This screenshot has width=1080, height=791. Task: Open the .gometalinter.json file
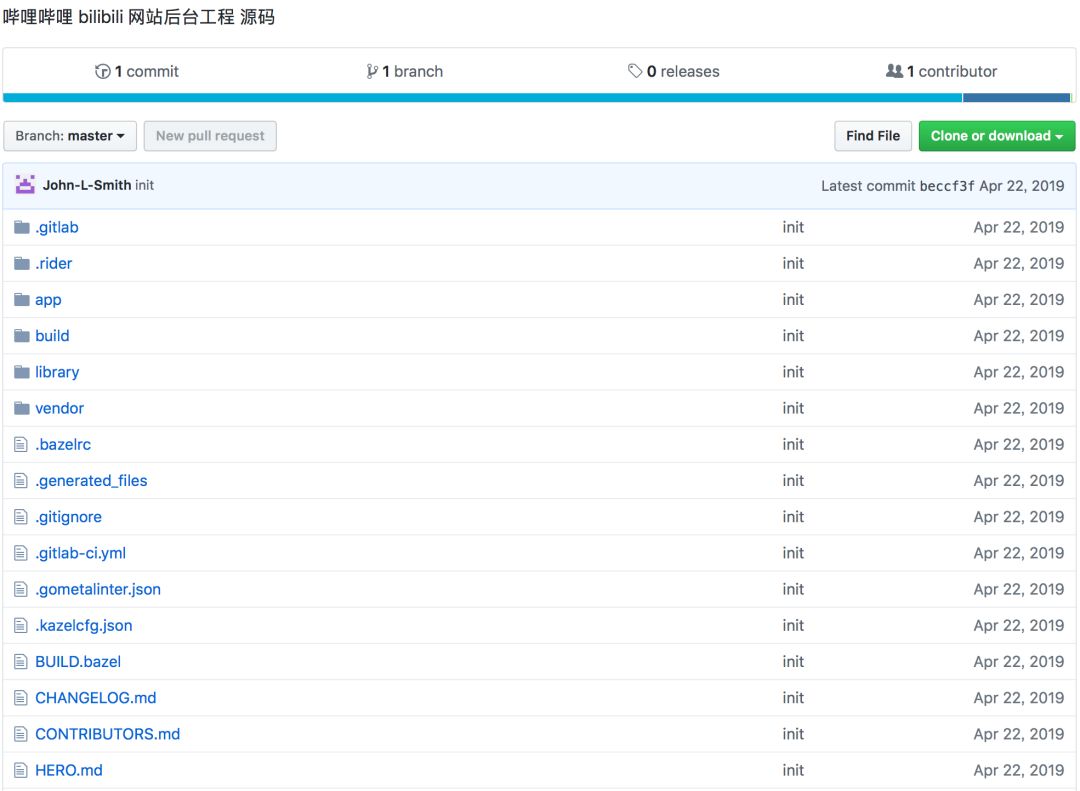click(98, 590)
